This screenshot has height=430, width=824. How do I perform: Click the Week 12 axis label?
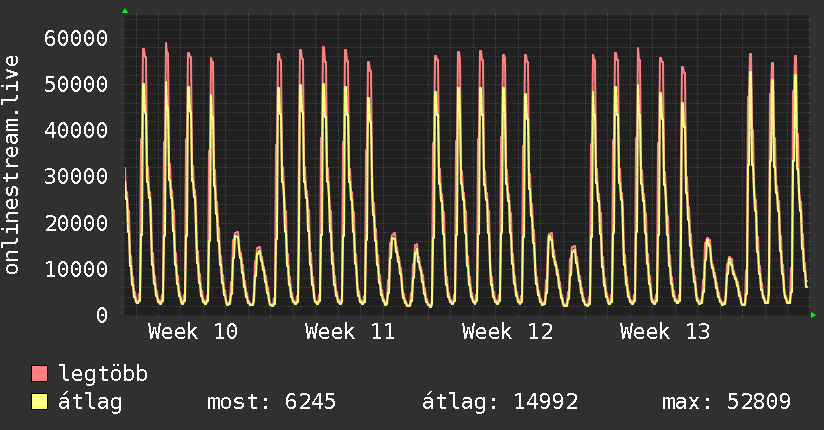click(508, 332)
